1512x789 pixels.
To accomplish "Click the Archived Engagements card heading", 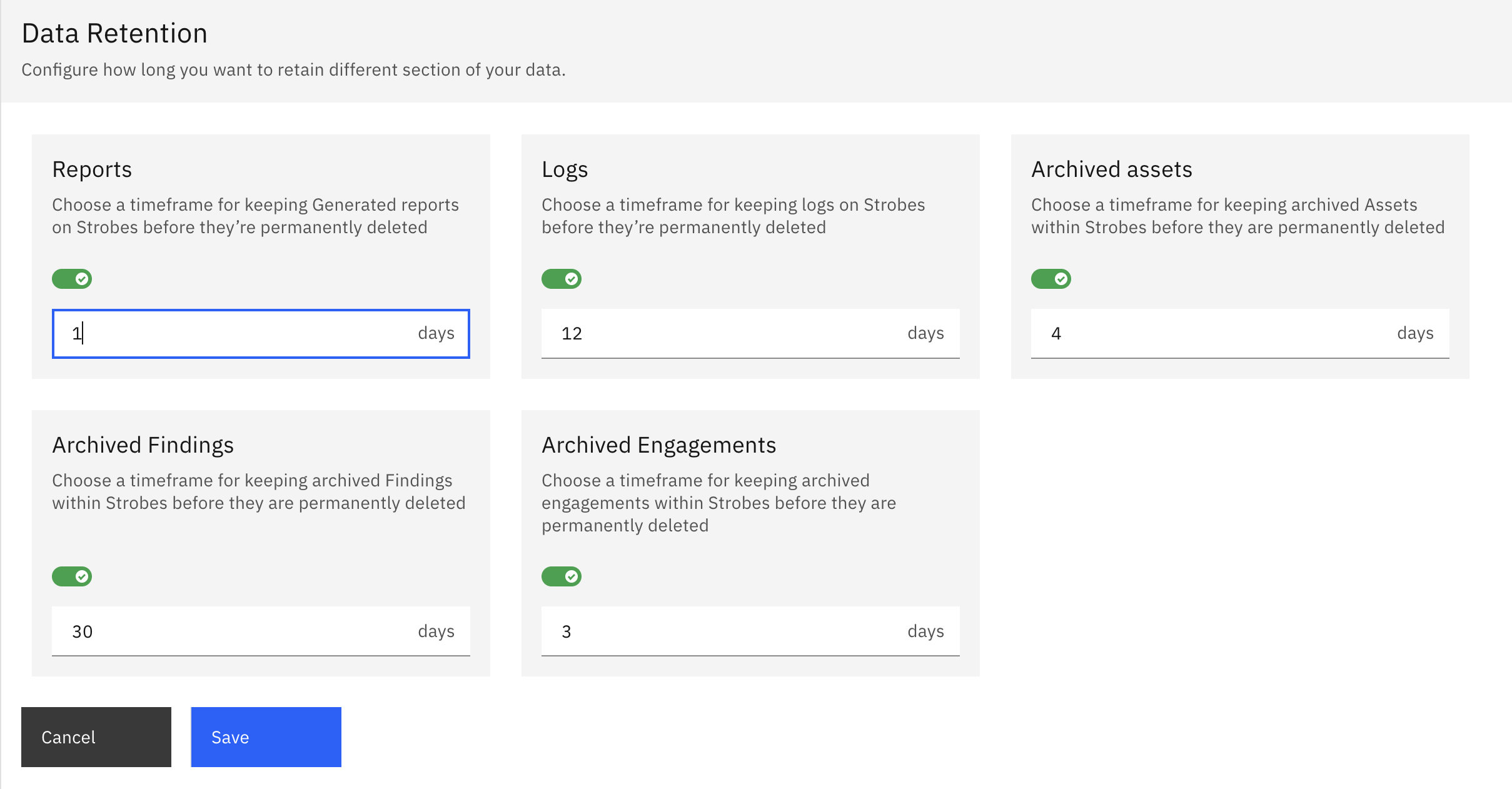I will 658,445.
